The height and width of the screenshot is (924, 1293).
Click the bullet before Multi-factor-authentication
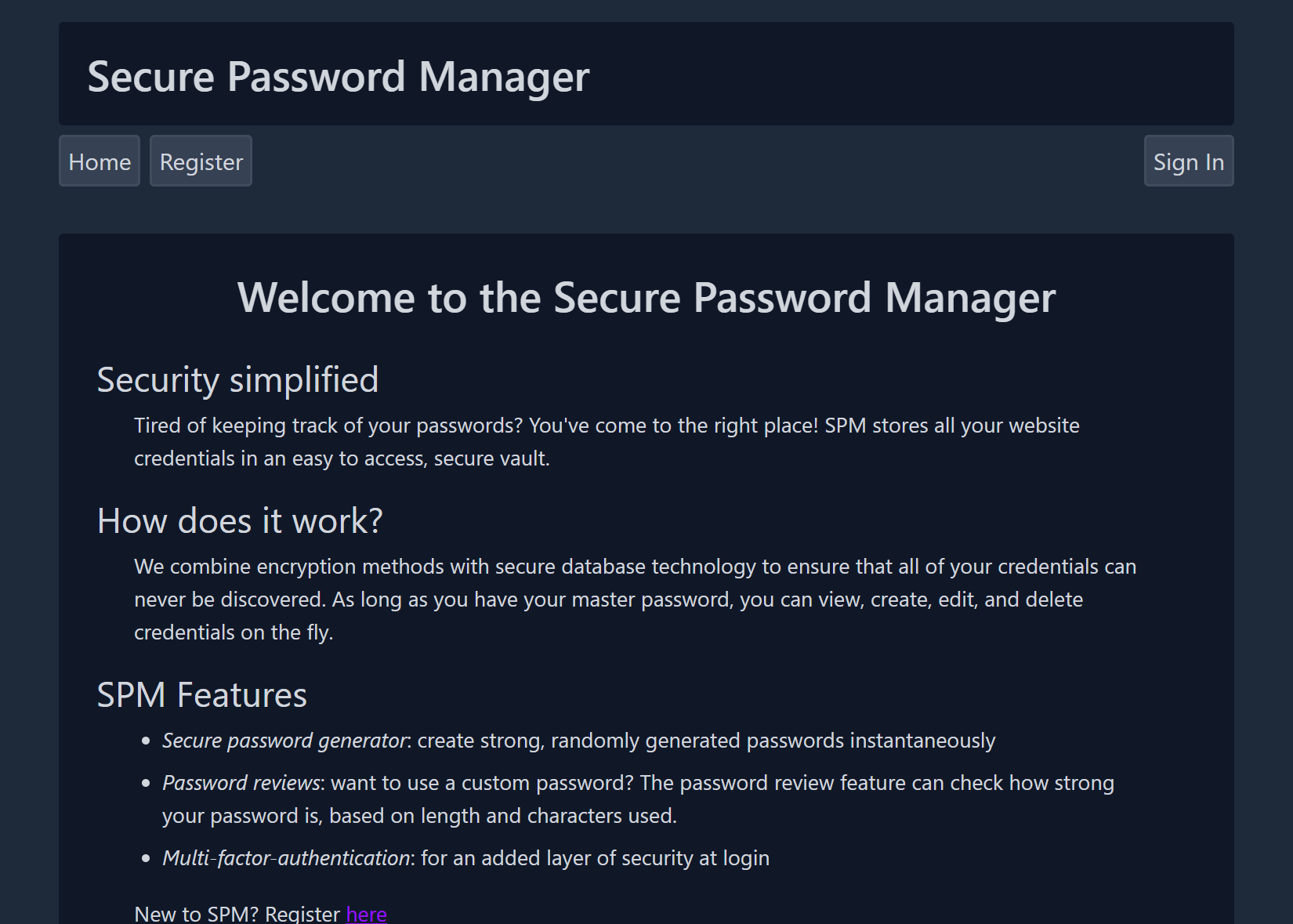146,858
